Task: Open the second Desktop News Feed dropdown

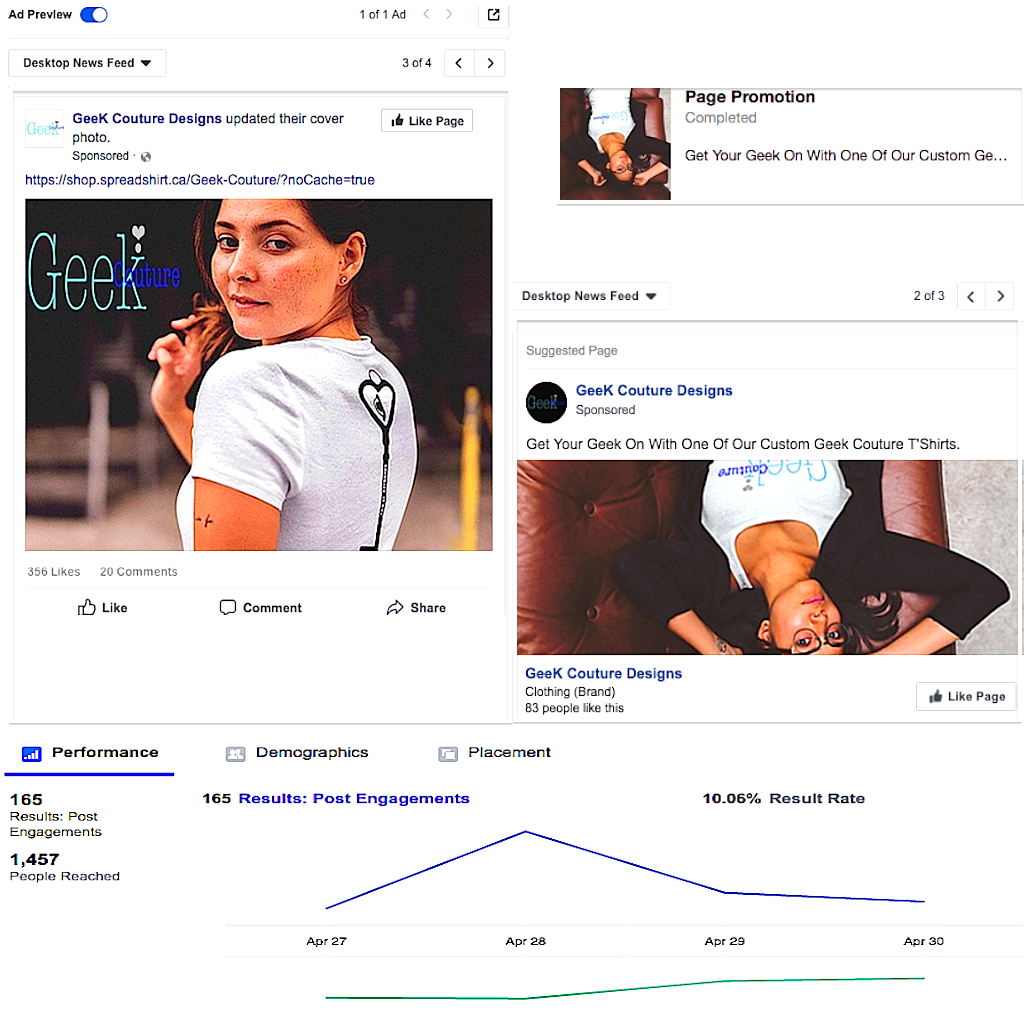Action: coord(590,296)
